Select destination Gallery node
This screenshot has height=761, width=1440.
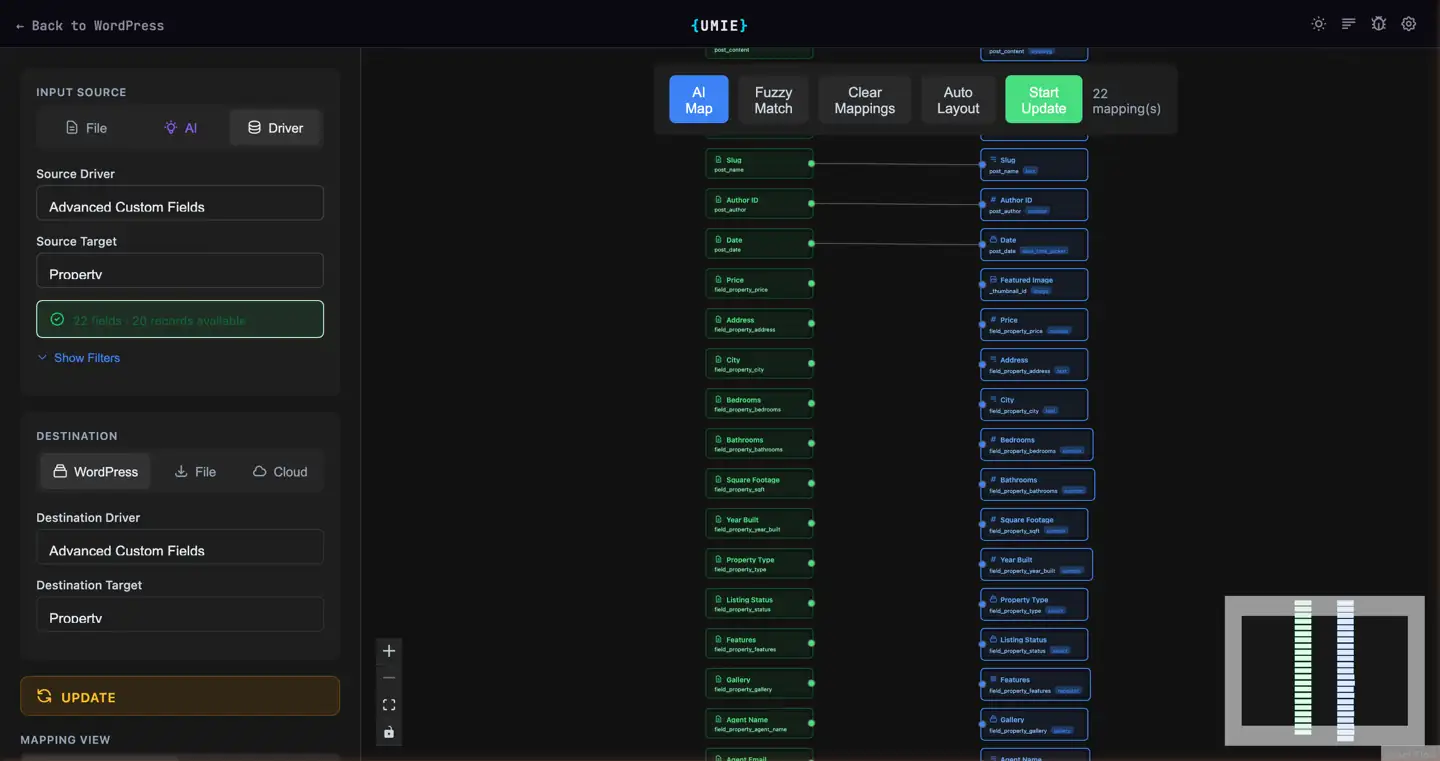coord(1034,725)
